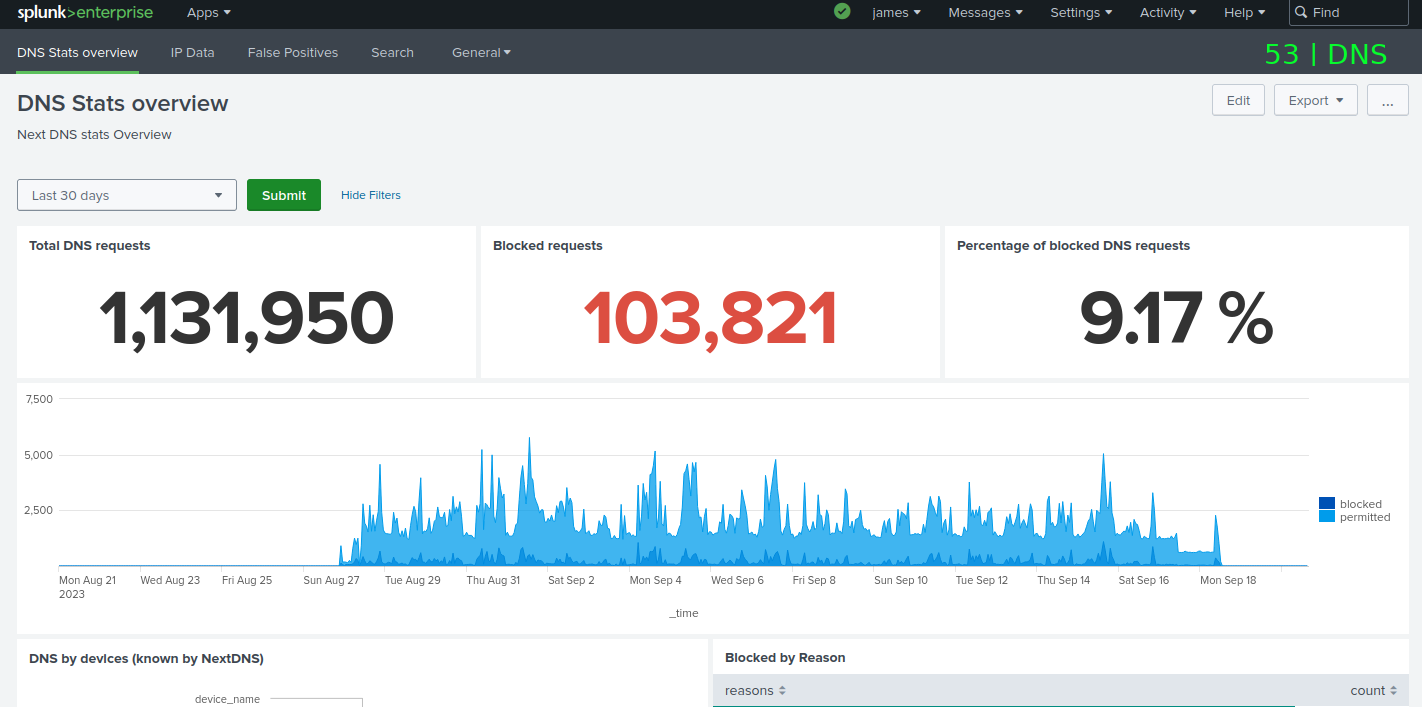Open the Help dropdown
This screenshot has width=1422, height=707.
1244,13
